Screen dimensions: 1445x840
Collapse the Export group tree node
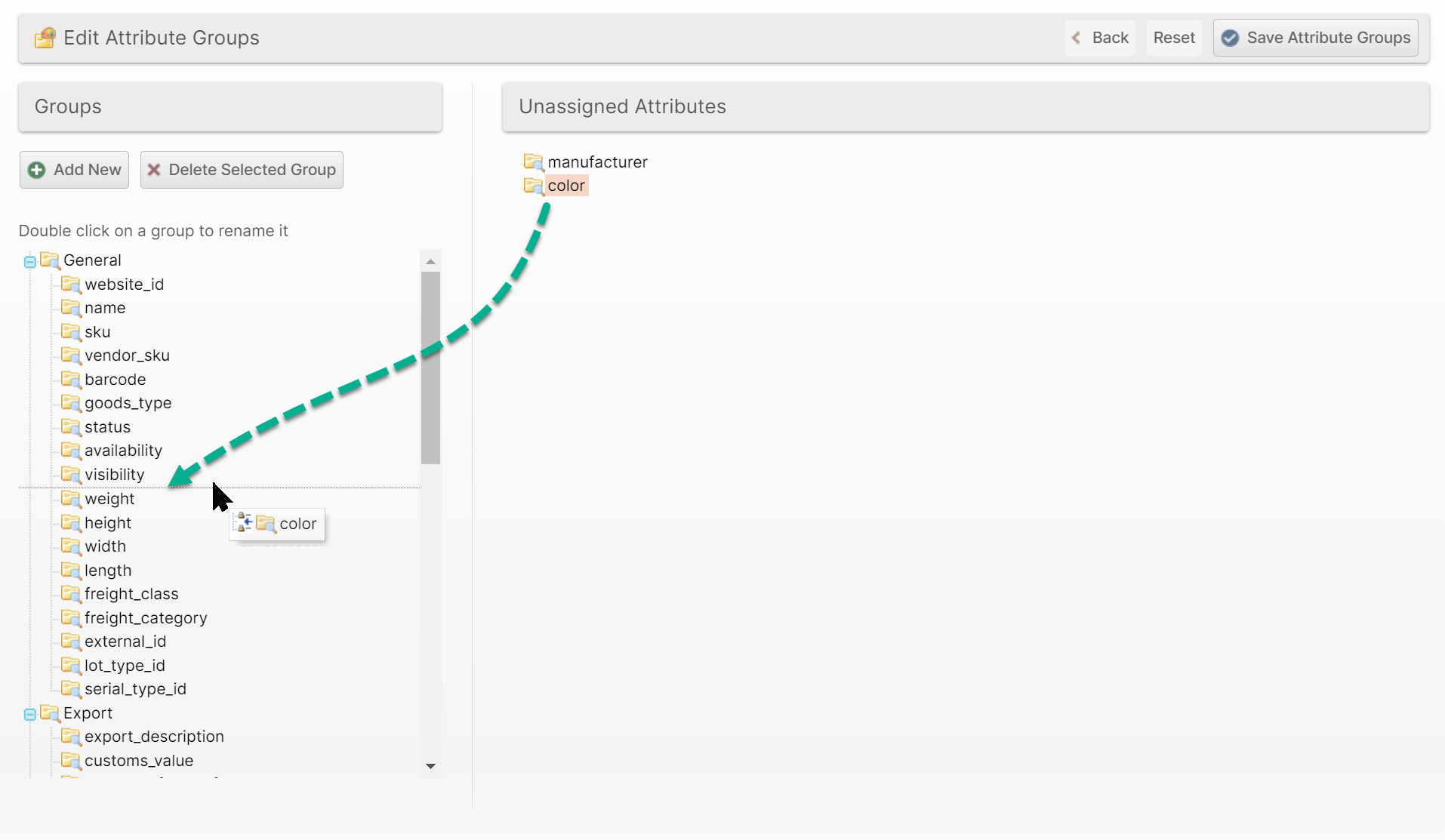pos(29,715)
